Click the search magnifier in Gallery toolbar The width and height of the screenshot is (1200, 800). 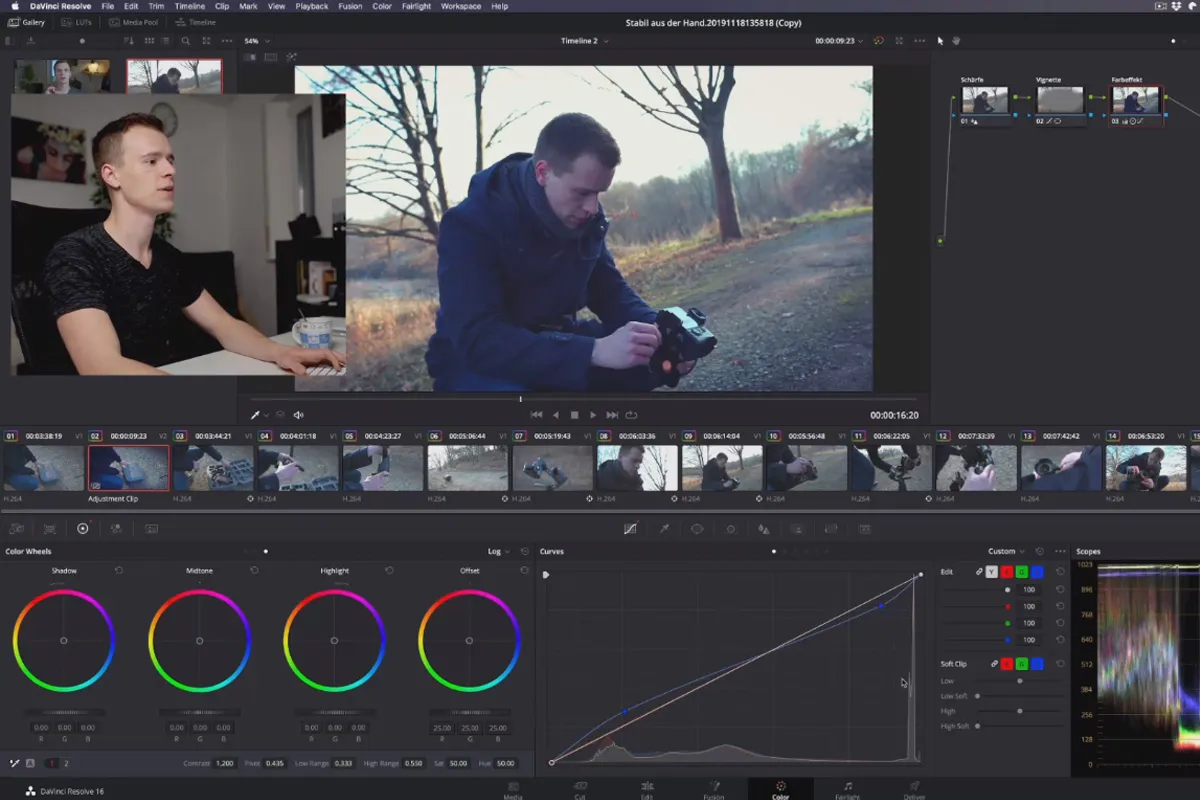(x=186, y=41)
